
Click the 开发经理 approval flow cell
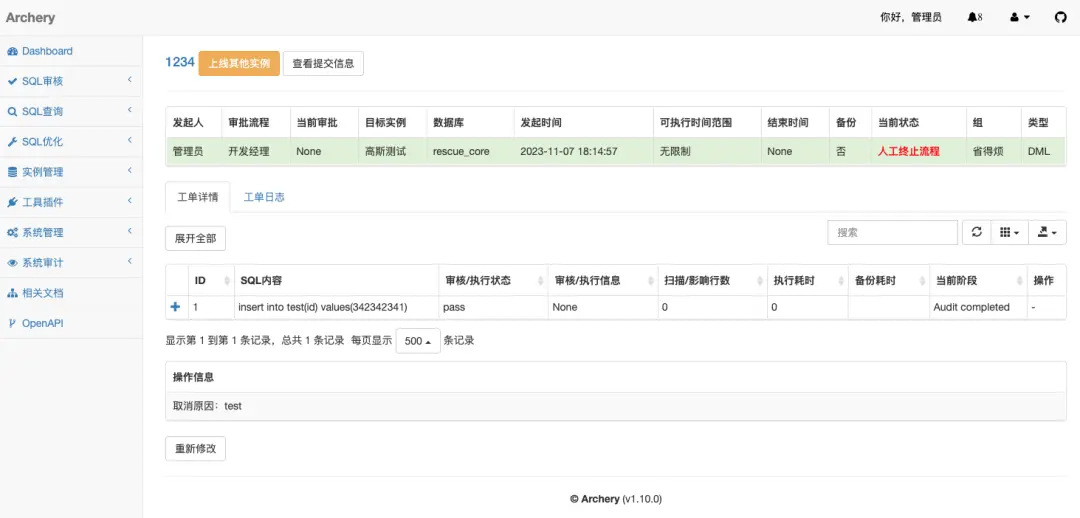coord(256,151)
